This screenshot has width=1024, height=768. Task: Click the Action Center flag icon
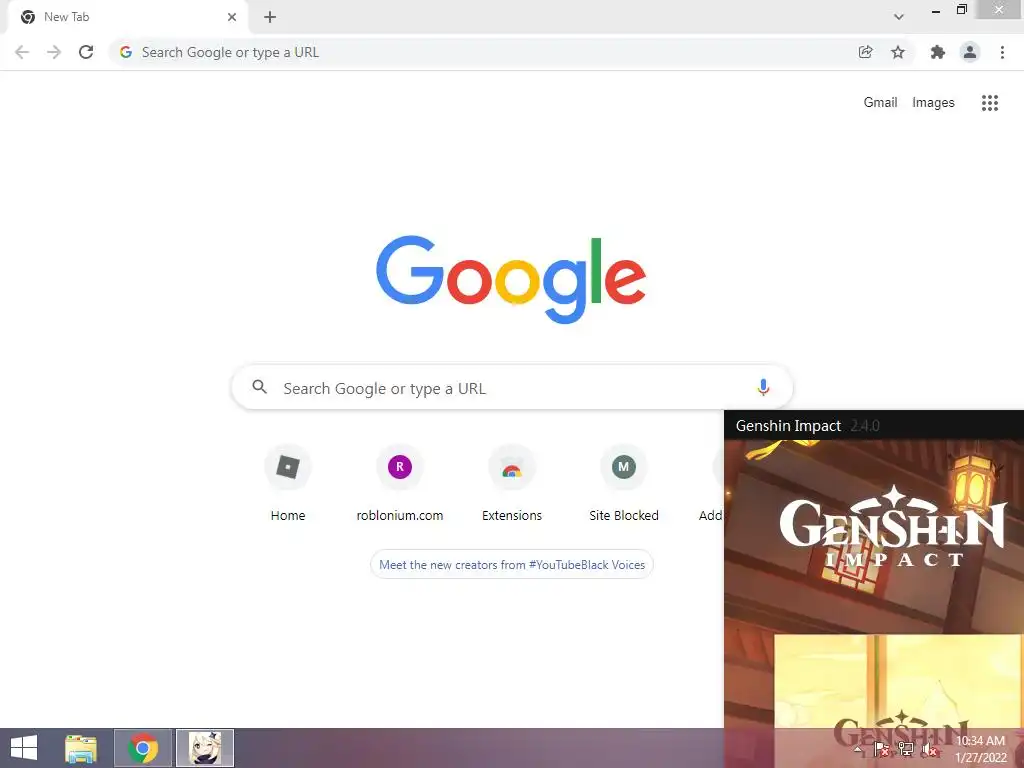882,750
